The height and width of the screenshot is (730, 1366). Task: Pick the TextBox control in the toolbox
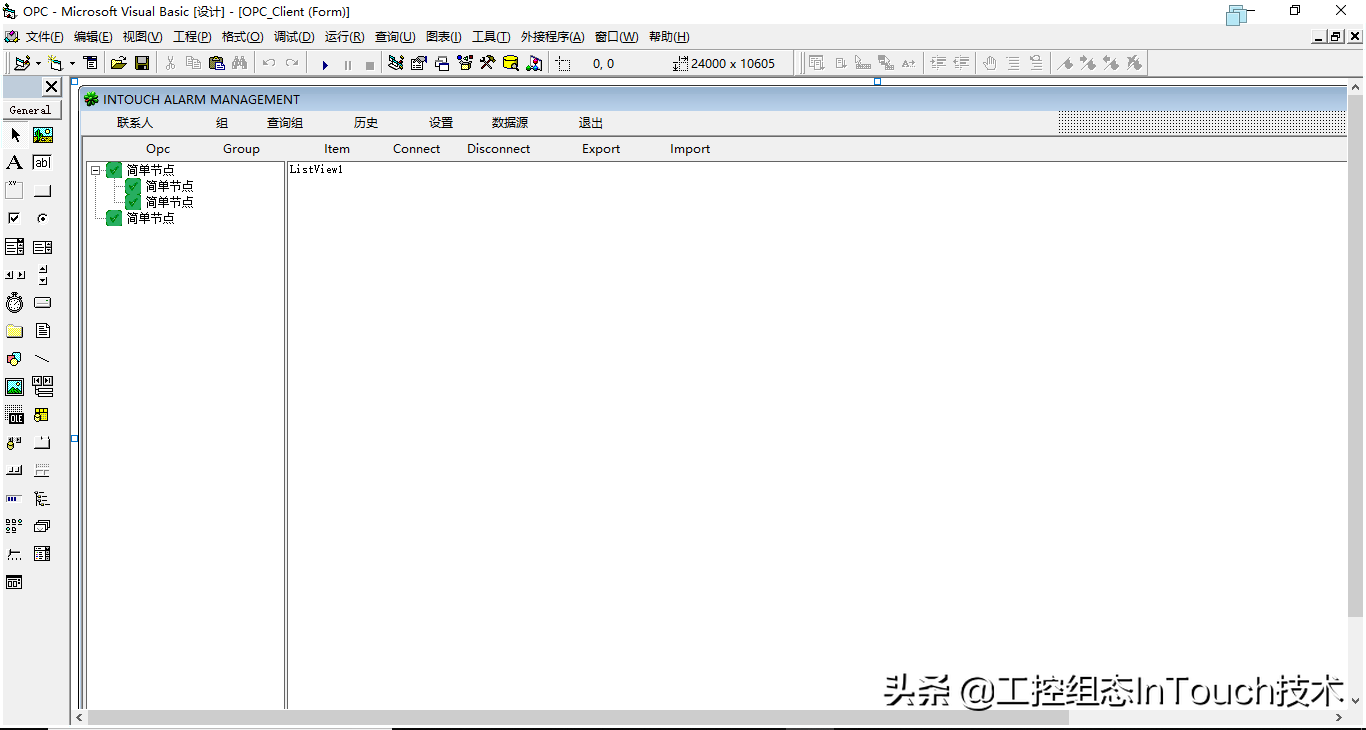click(x=42, y=163)
